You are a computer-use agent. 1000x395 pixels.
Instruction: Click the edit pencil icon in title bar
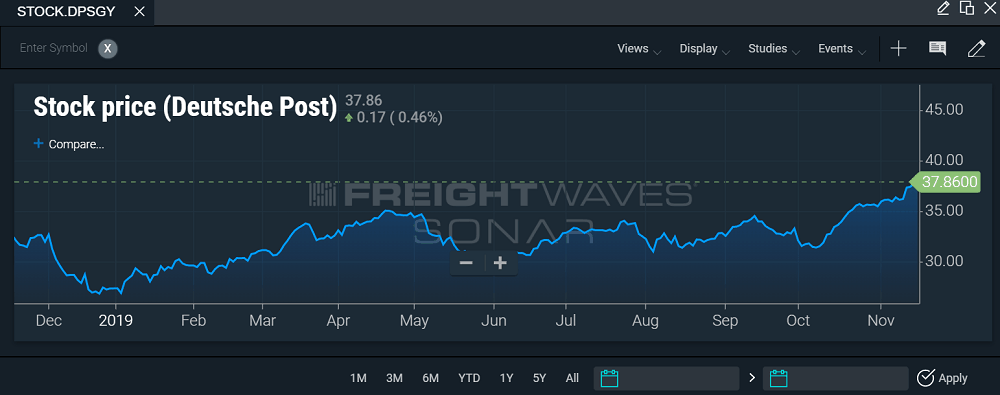pyautogui.click(x=943, y=8)
